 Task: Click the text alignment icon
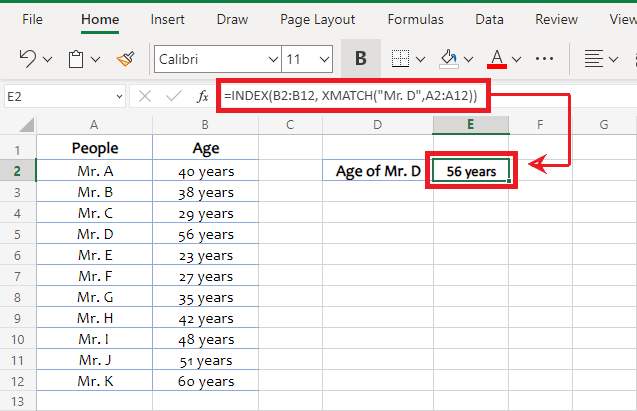point(594,59)
